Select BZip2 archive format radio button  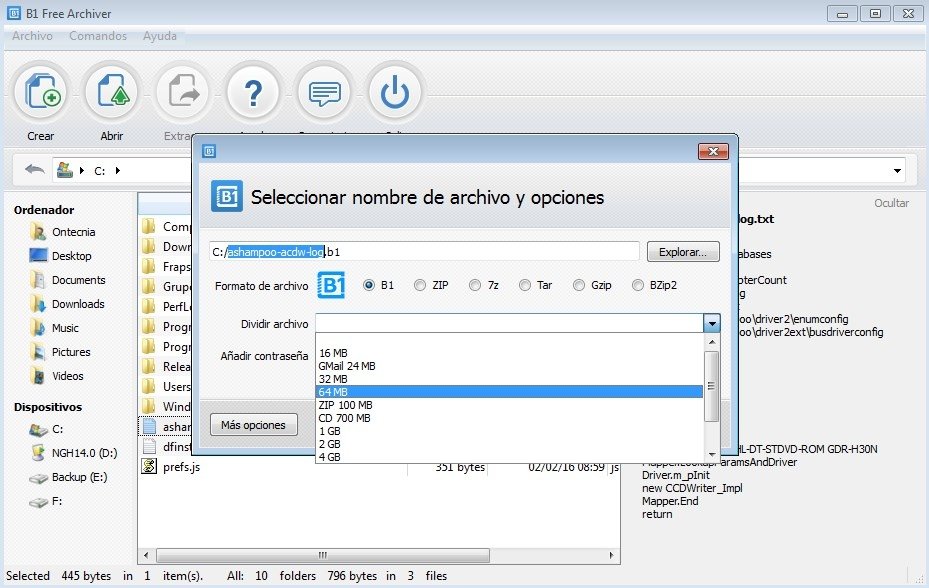pos(638,285)
